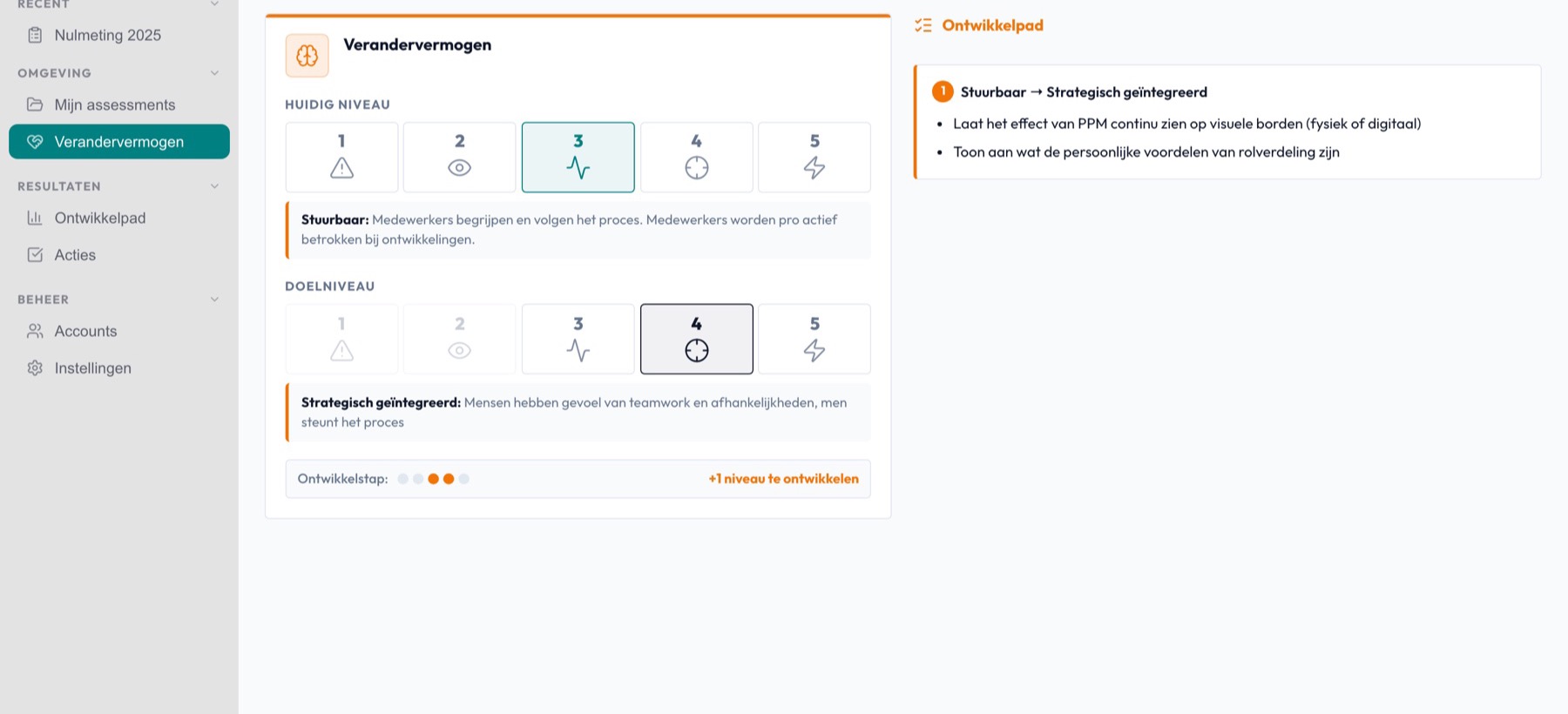Click the people icon beside Accounts
The height and width of the screenshot is (714, 1568).
click(35, 331)
